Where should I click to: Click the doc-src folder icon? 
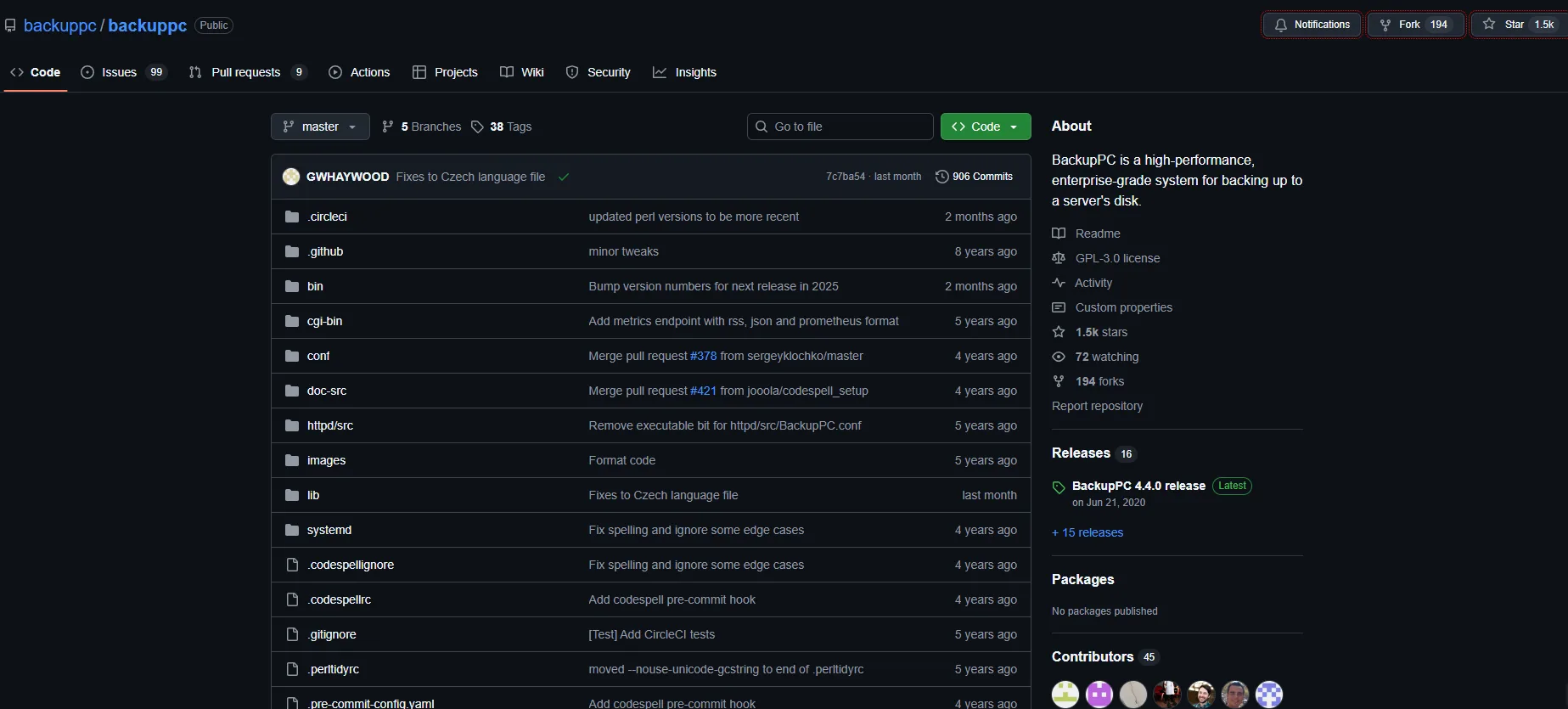pyautogui.click(x=292, y=391)
